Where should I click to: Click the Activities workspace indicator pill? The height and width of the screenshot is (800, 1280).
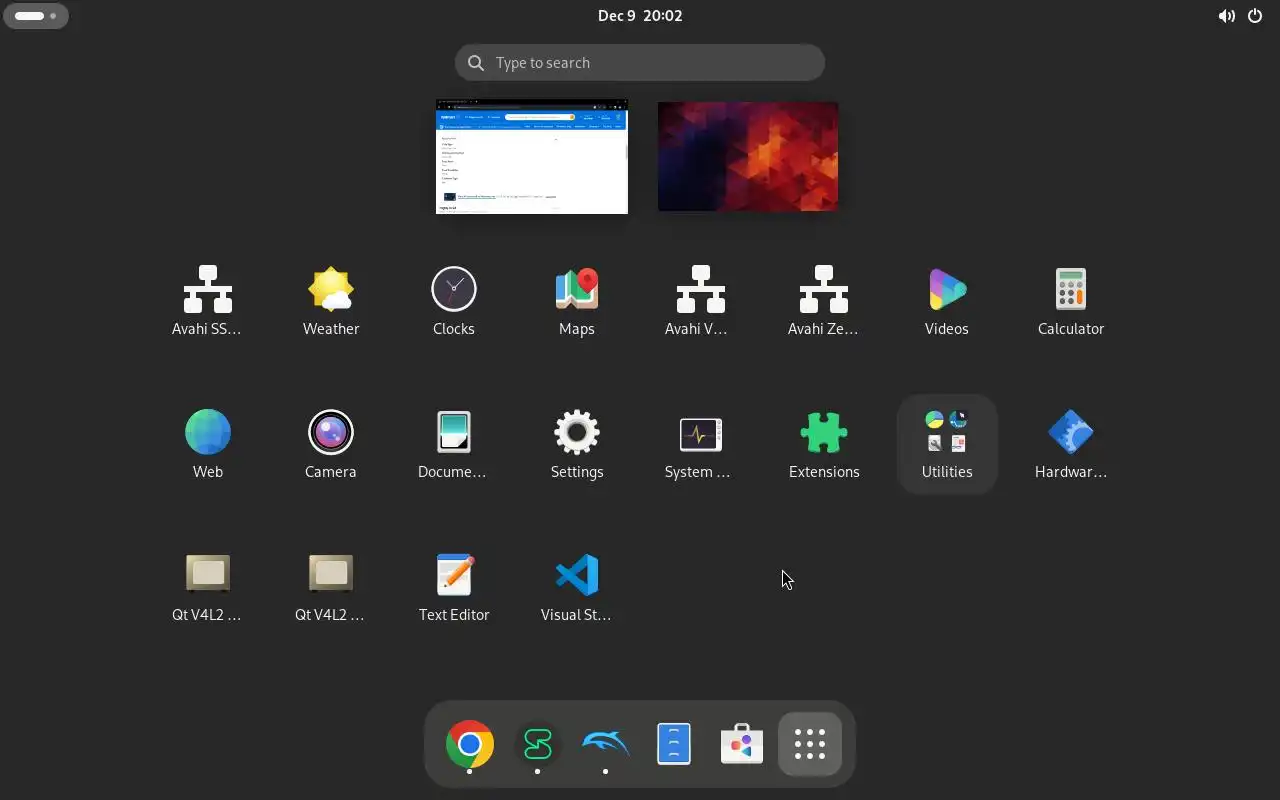point(36,16)
